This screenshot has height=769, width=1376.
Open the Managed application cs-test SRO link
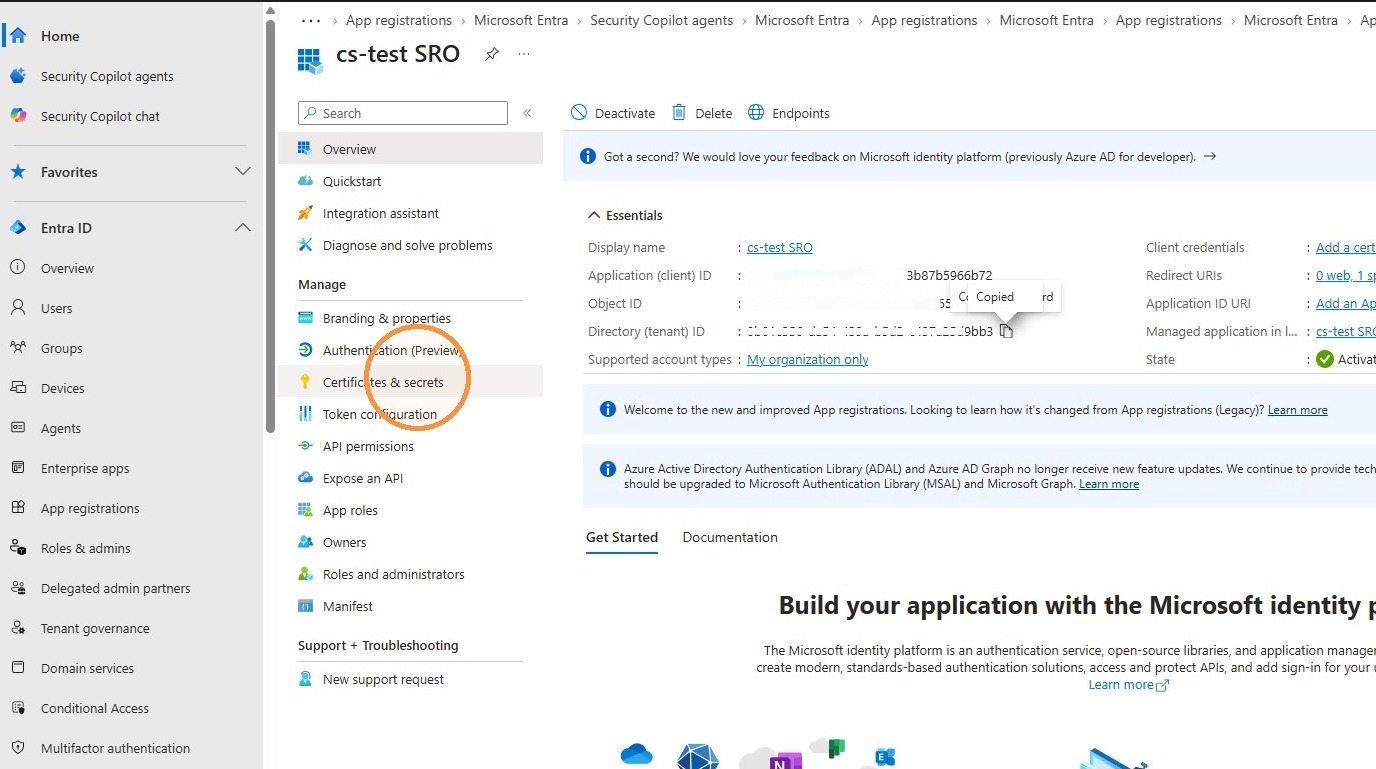tap(1345, 331)
